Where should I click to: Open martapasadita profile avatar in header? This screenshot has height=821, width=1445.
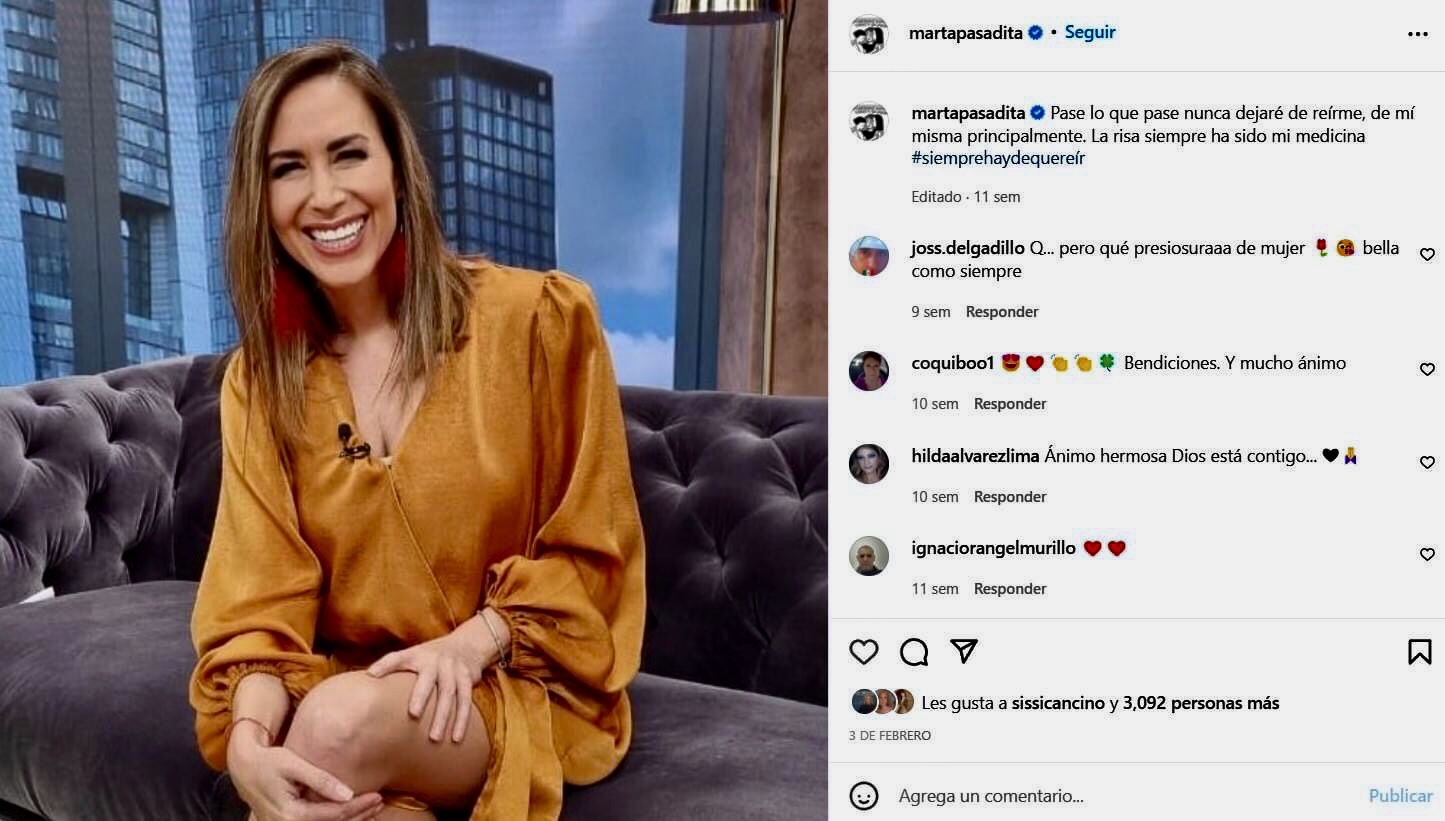pyautogui.click(x=869, y=34)
